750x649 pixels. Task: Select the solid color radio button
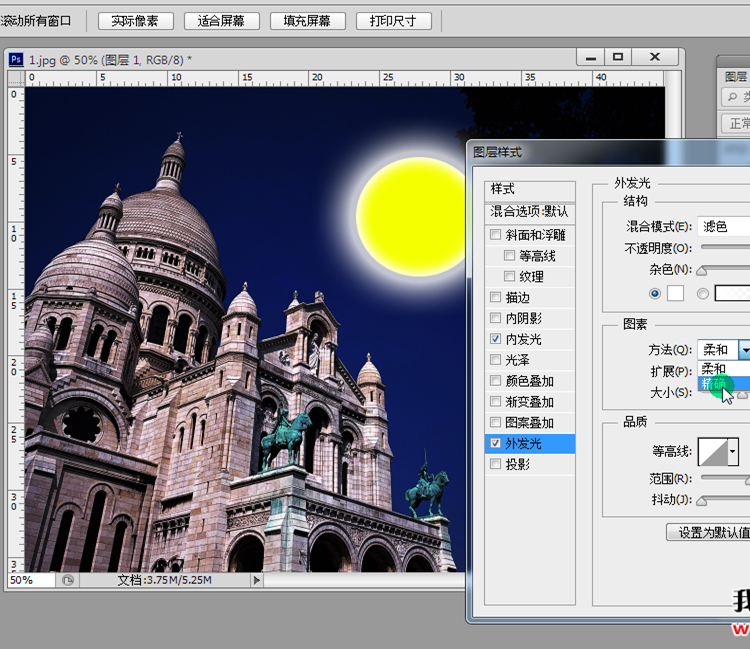(655, 293)
